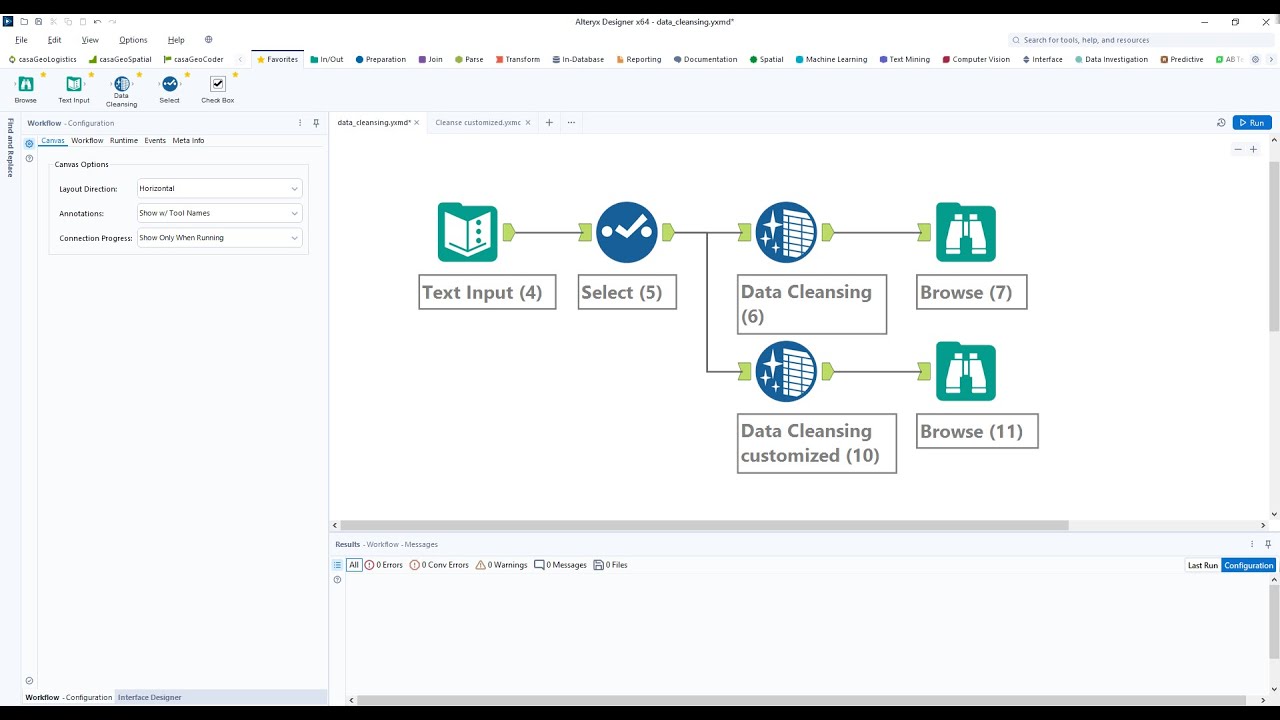1280x720 pixels.
Task: Click the Results list view icon
Action: coord(337,565)
